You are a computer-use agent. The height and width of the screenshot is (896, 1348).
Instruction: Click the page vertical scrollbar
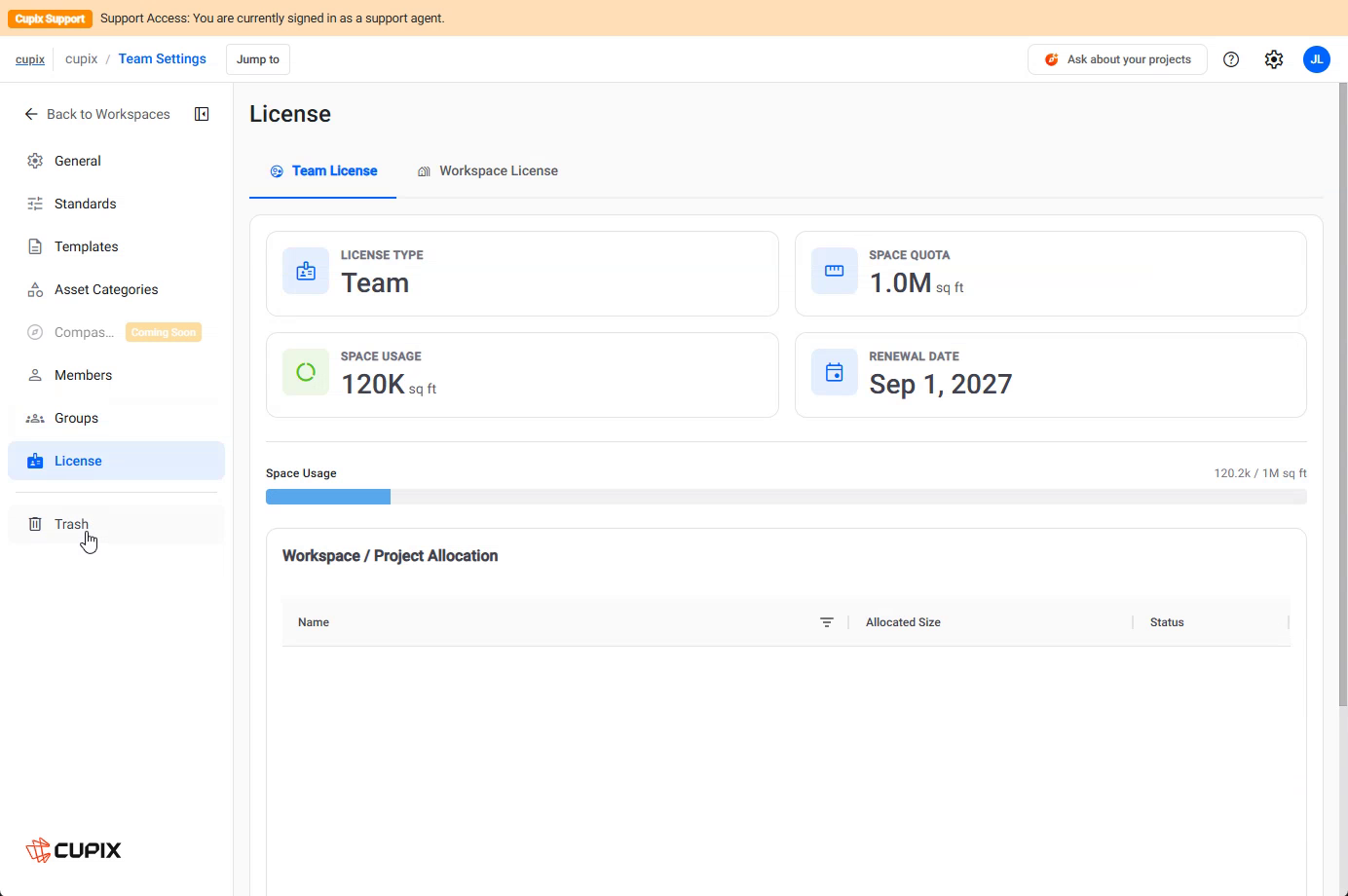[x=1343, y=394]
